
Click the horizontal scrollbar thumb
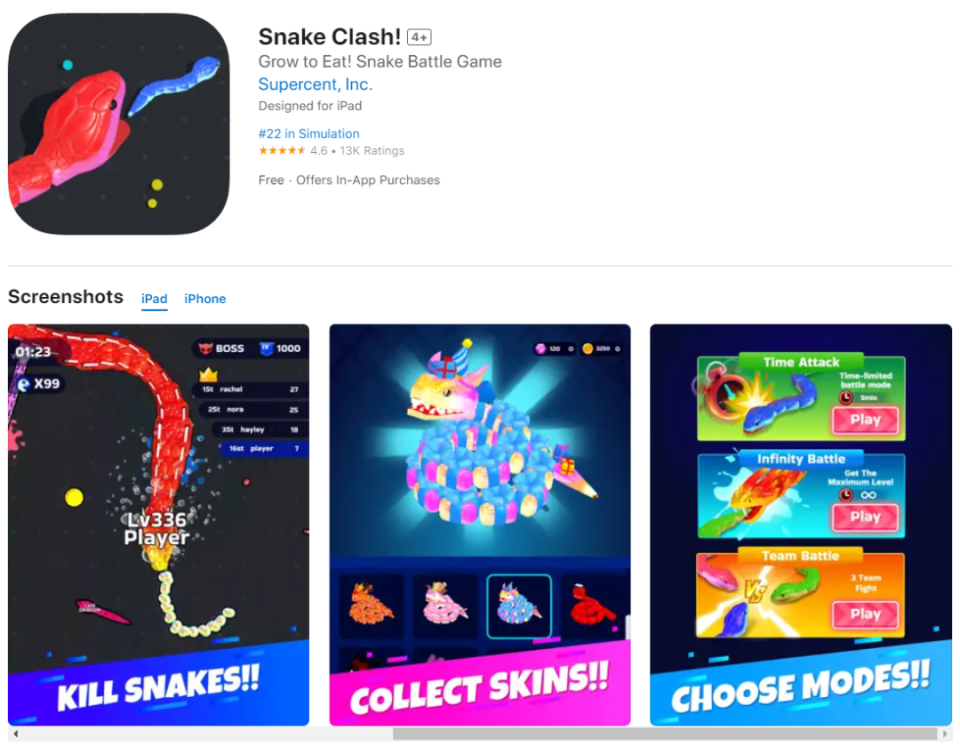tap(665, 733)
